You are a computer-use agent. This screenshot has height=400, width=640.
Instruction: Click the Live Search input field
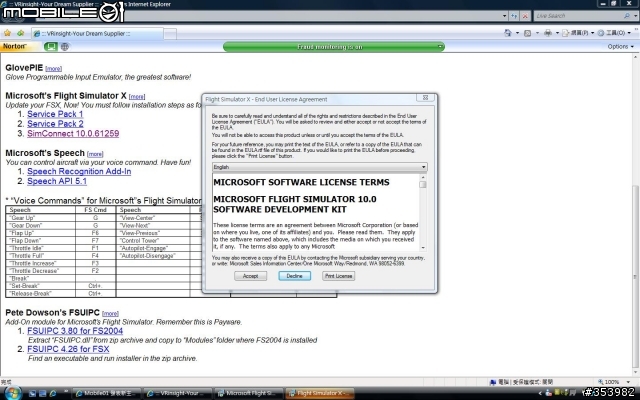578,16
